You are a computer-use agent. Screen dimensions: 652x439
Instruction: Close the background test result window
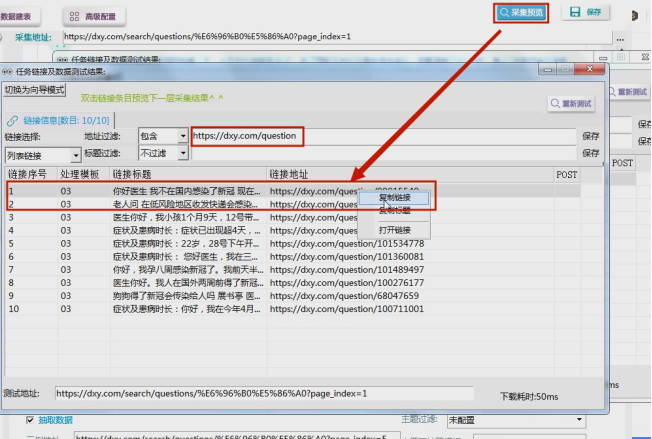(645, 57)
